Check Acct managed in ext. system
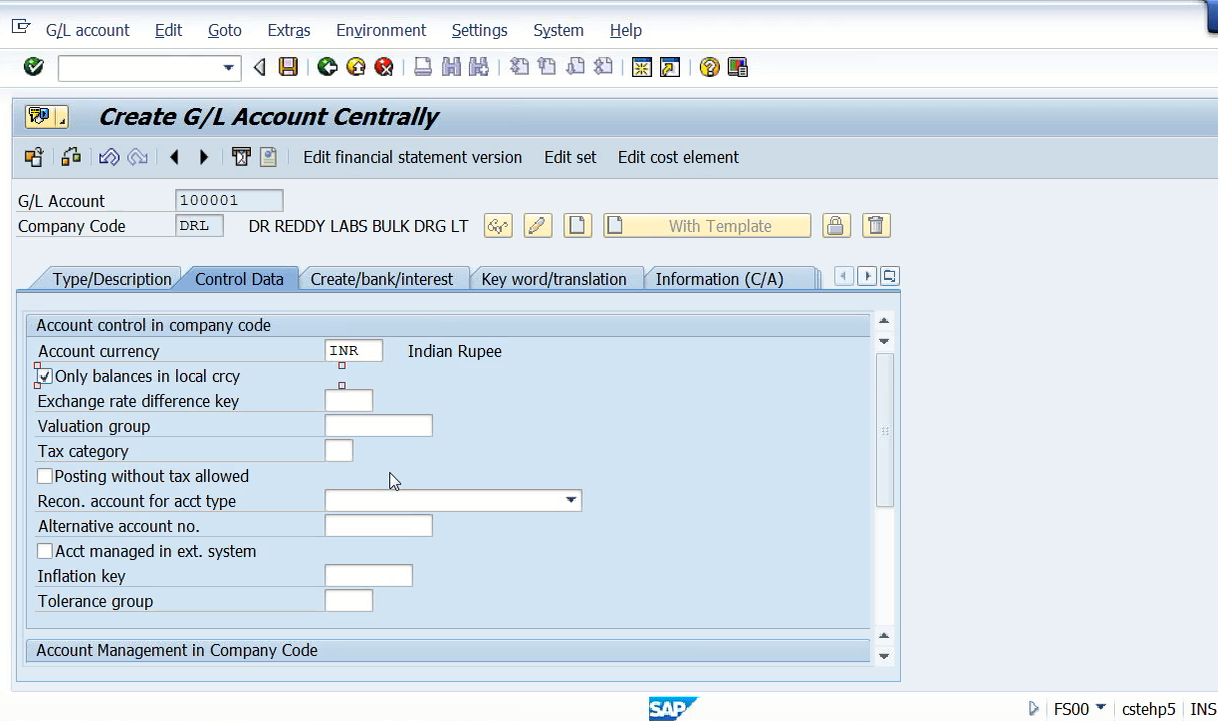Screen dimensions: 1218x721 tap(45, 551)
